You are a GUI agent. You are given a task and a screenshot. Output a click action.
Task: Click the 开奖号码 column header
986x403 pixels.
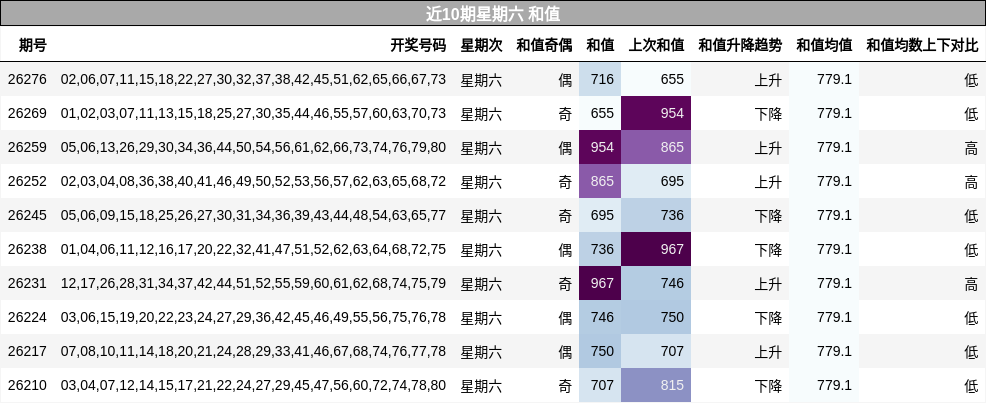(418, 45)
